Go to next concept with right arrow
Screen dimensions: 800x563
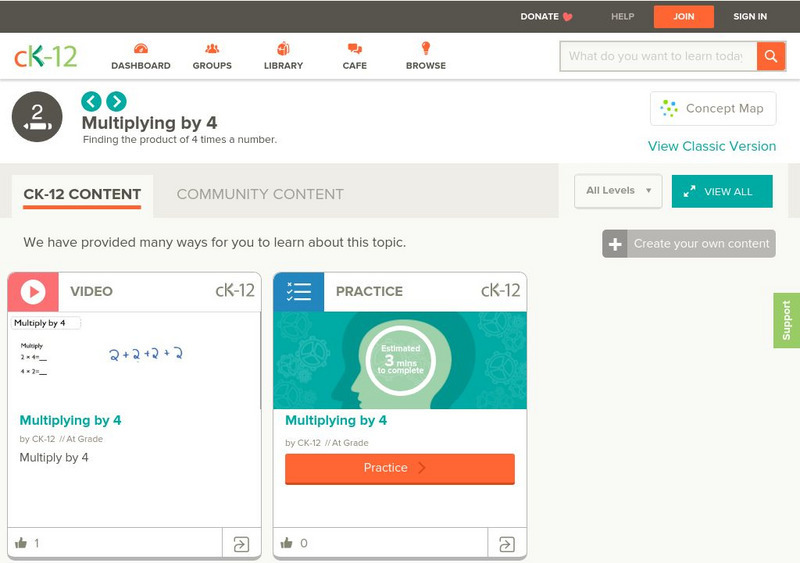point(116,101)
